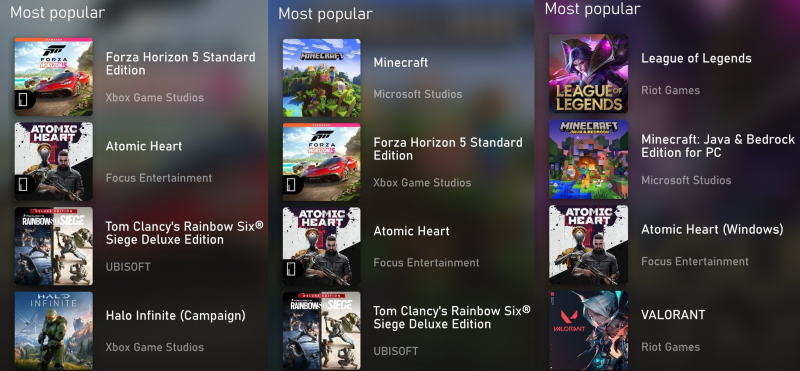Image resolution: width=800 pixels, height=371 pixels.
Task: Open Rainbow Six Siege cover in middle column
Action: (321, 331)
